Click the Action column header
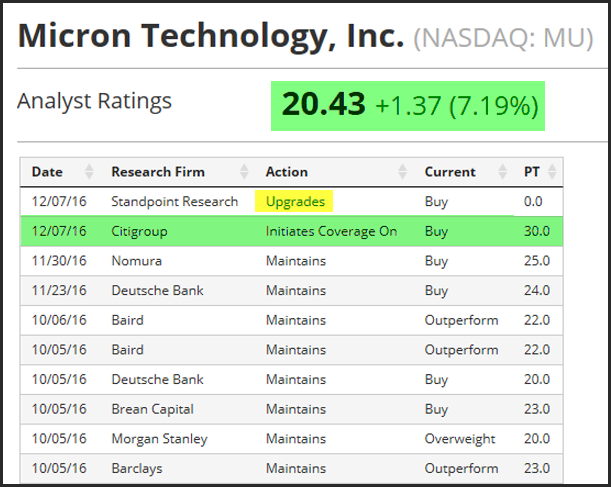The height and width of the screenshot is (487, 611). point(287,172)
